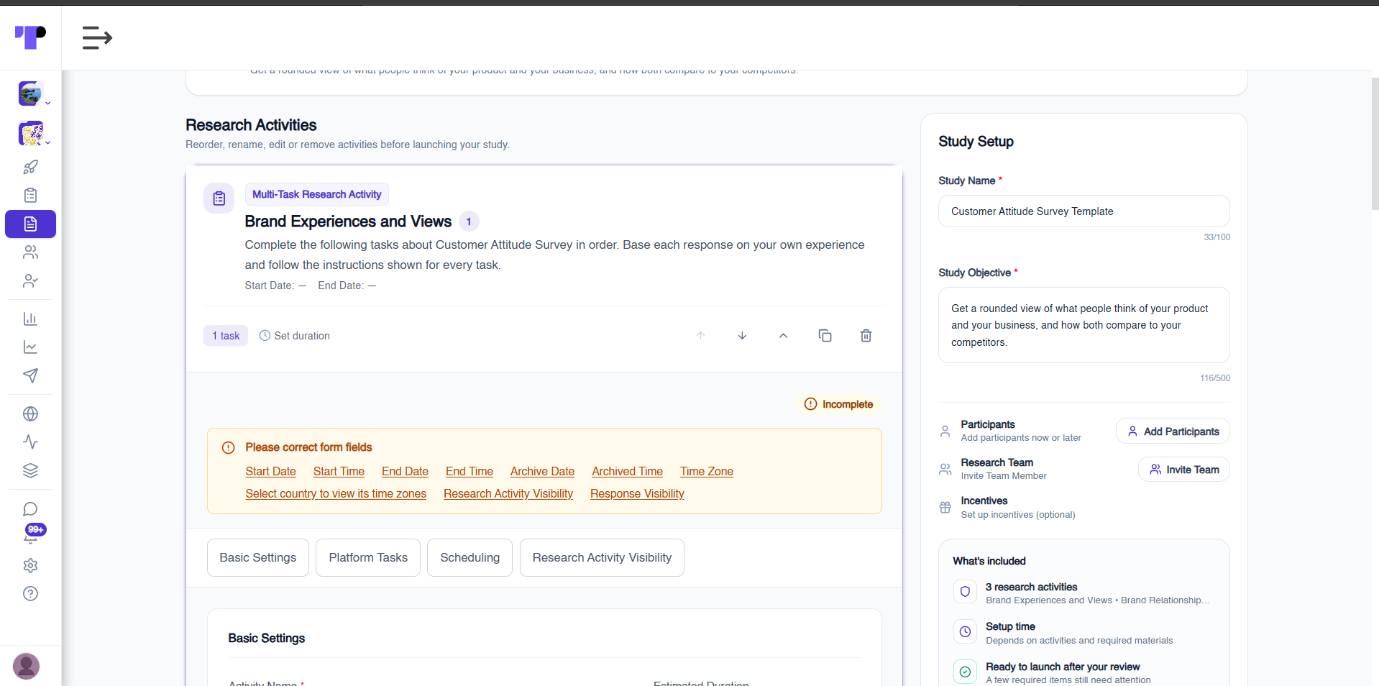The height and width of the screenshot is (686, 1379).
Task: Collapse the Brand Experiences and Views activity
Action: 783,336
